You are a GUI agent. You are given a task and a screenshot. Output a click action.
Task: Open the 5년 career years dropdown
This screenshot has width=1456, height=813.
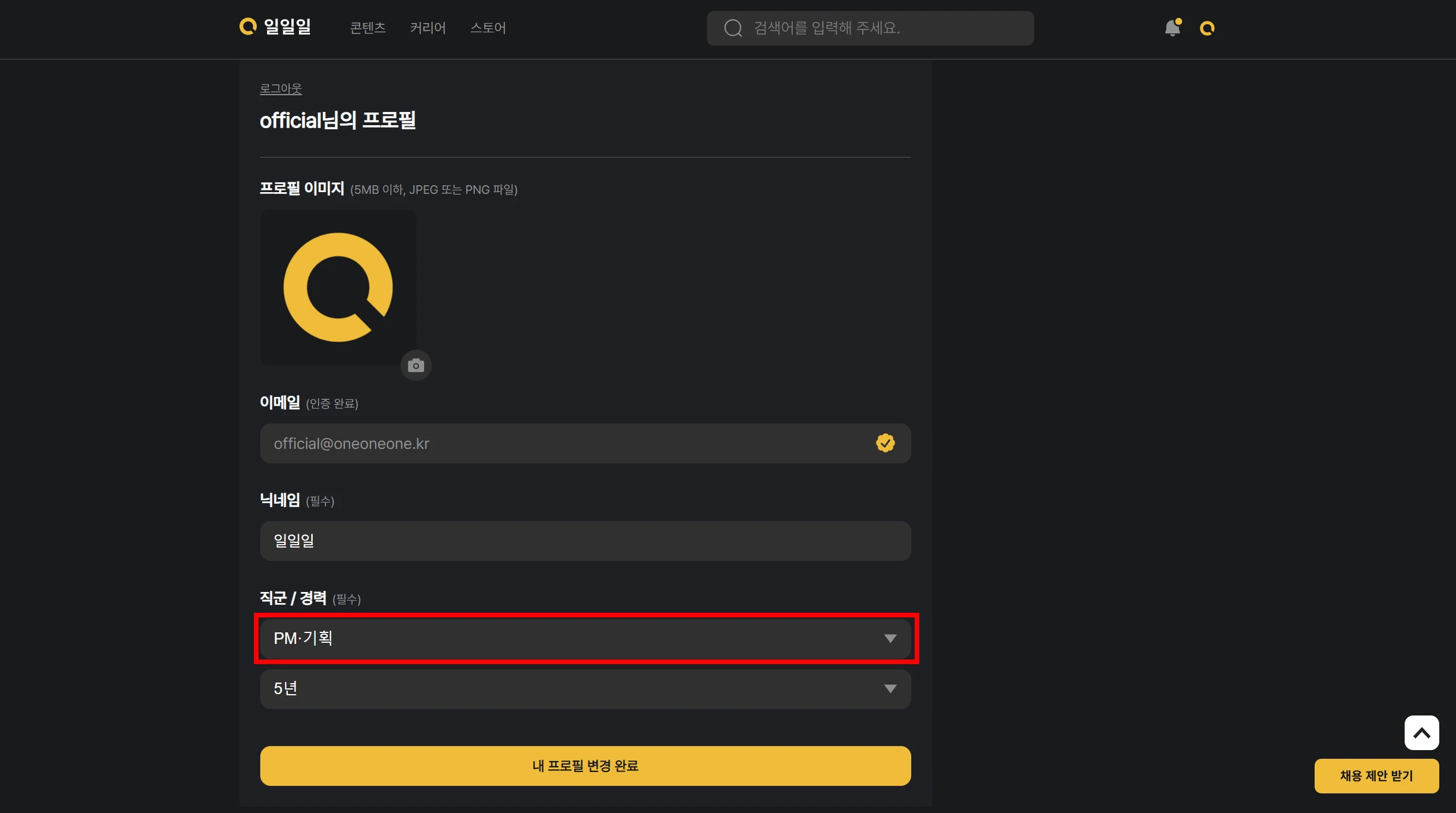(585, 689)
